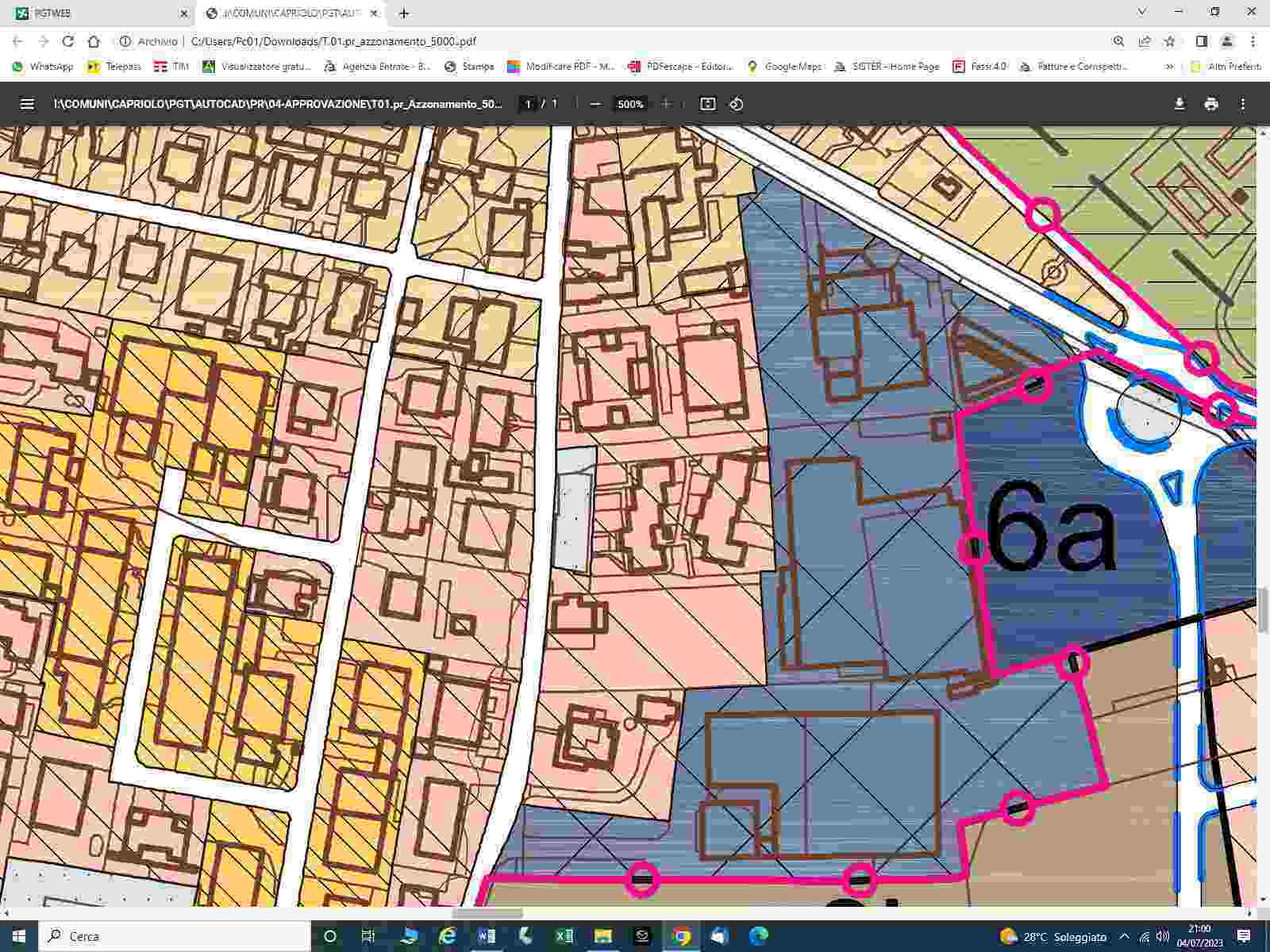Image resolution: width=1270 pixels, height=952 pixels.
Task: Click the PDF zoom out minus button
Action: coord(595,104)
